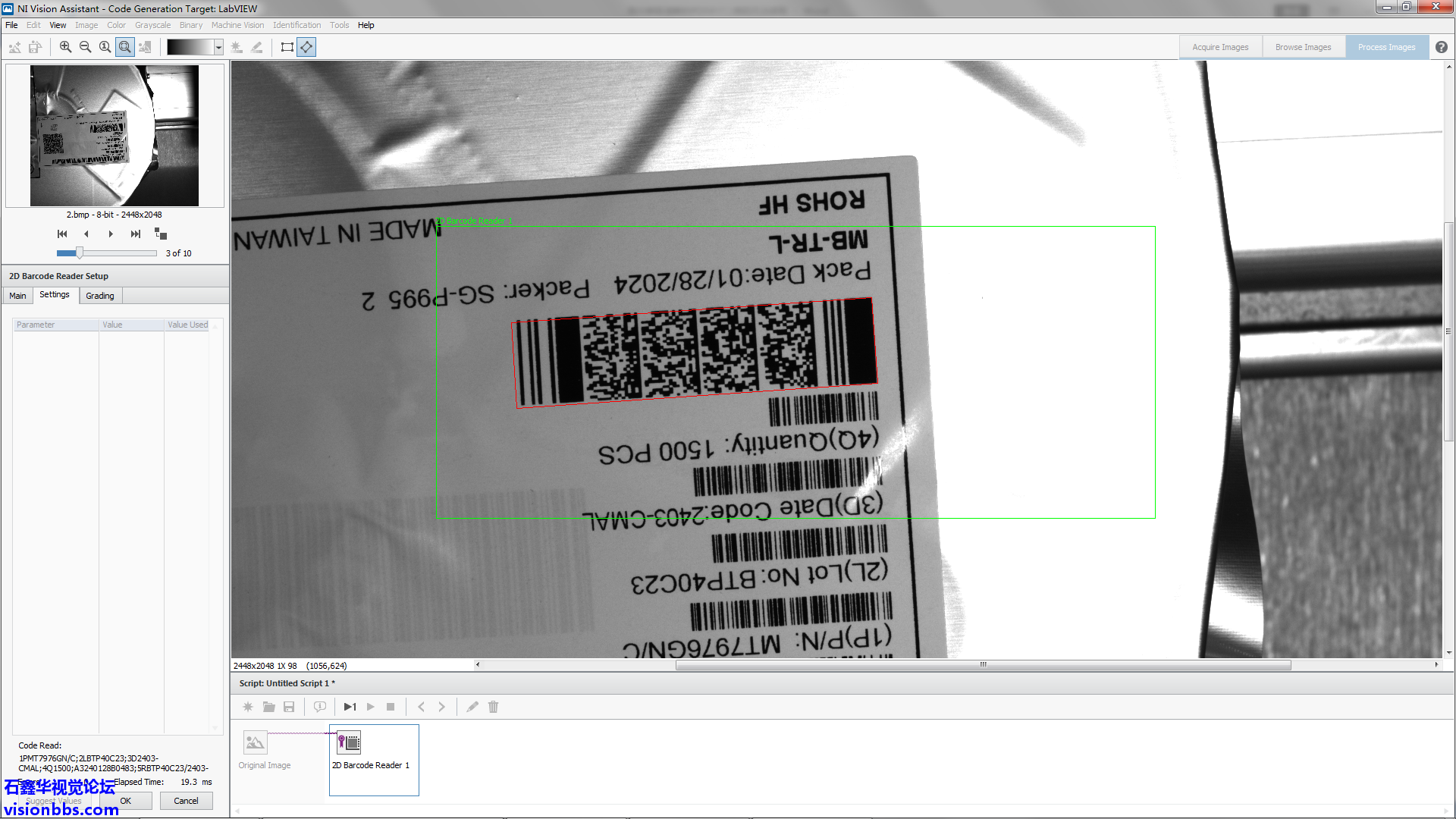
Task: Click the Select Image browser icon
Action: click(160, 234)
